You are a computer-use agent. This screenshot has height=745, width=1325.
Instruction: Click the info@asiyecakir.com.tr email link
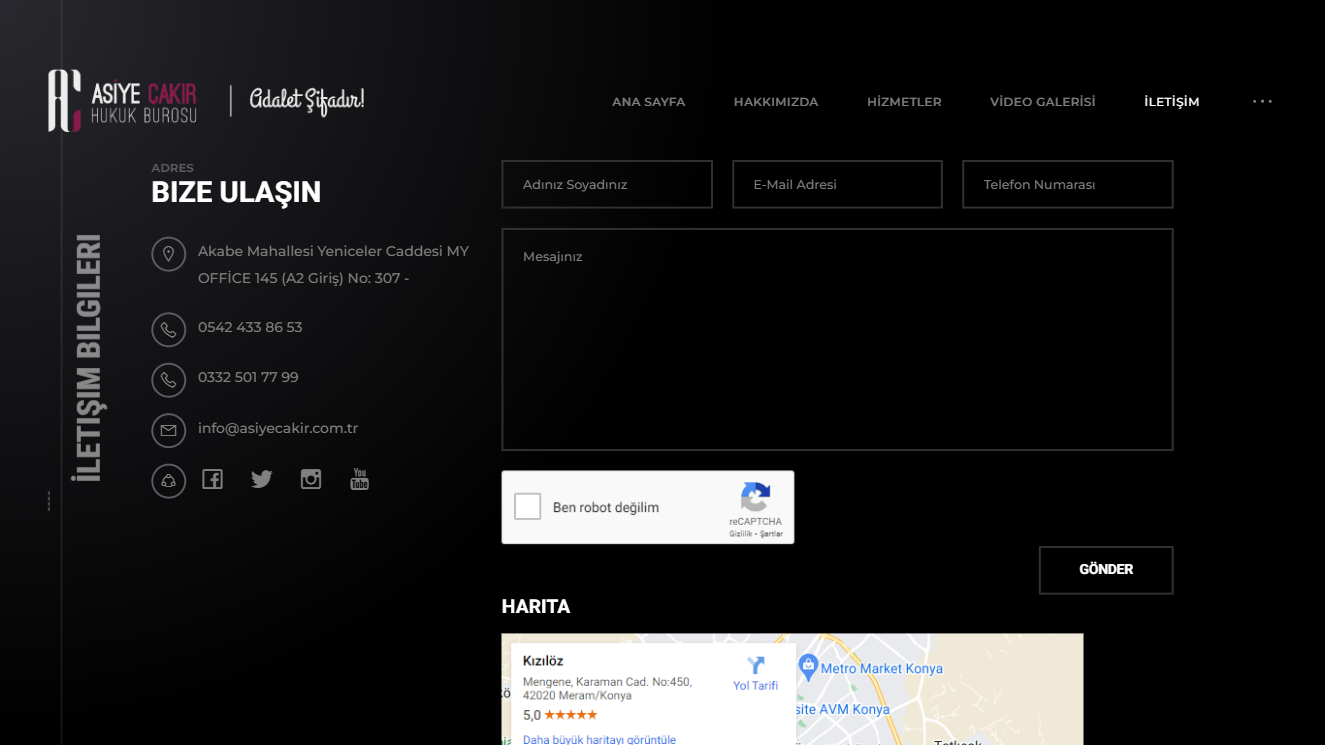(278, 428)
